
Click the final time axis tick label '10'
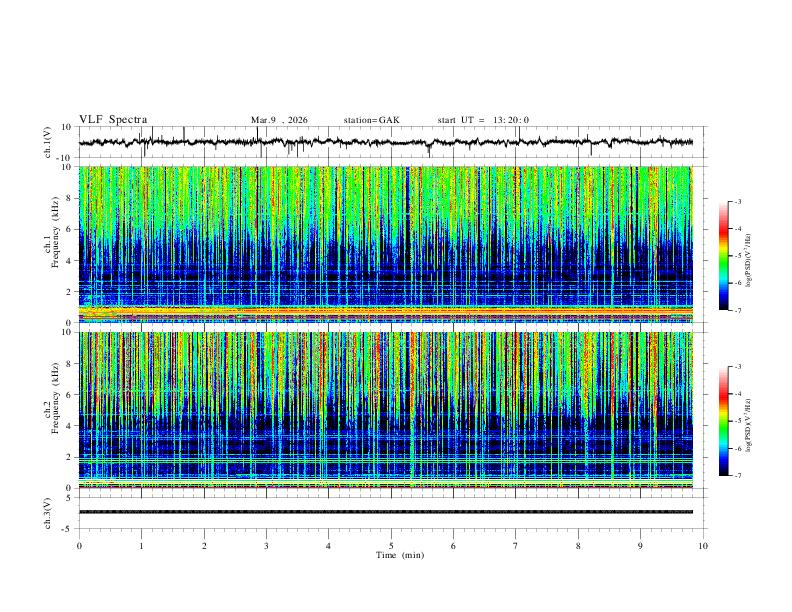click(703, 546)
